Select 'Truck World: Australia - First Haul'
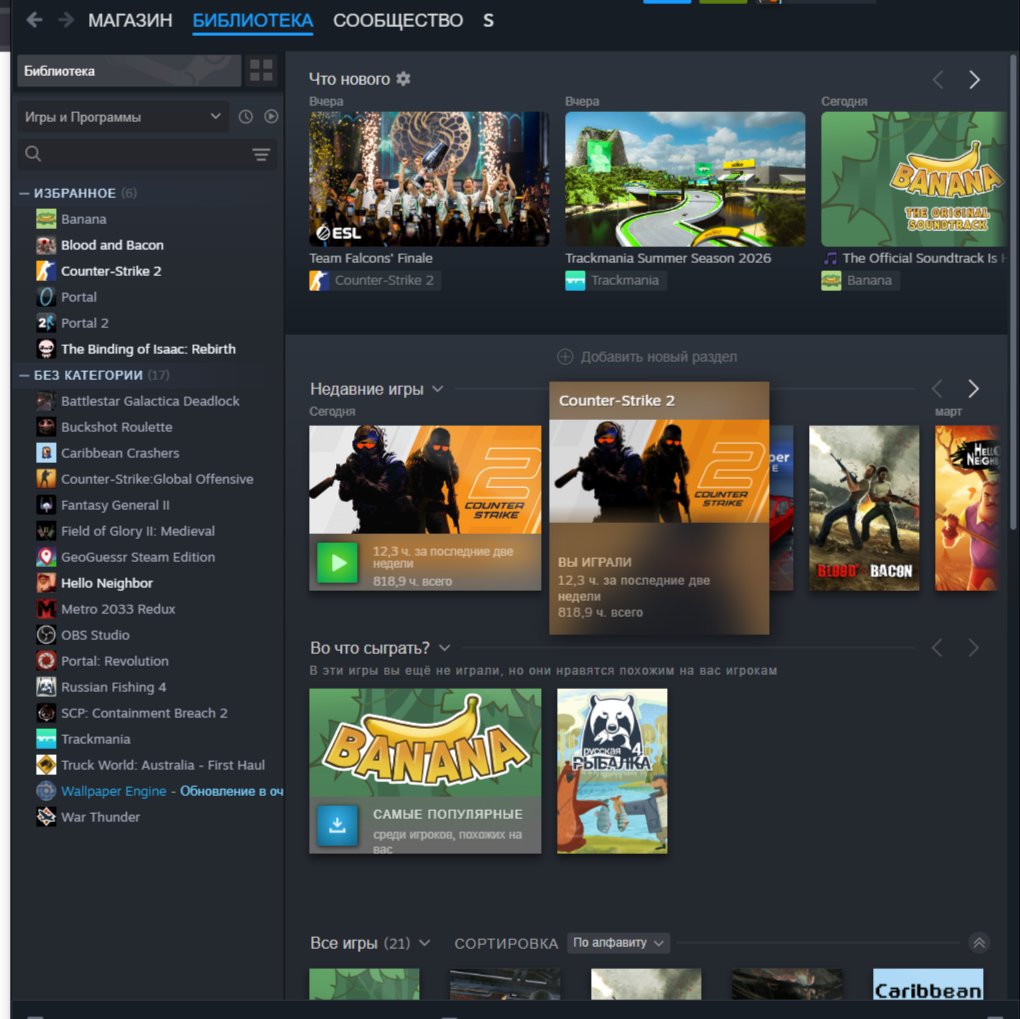This screenshot has width=1020, height=1019. coord(163,765)
